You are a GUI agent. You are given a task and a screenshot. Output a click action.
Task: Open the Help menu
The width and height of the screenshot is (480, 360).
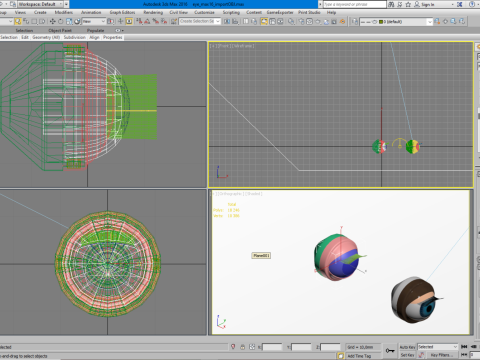point(331,12)
